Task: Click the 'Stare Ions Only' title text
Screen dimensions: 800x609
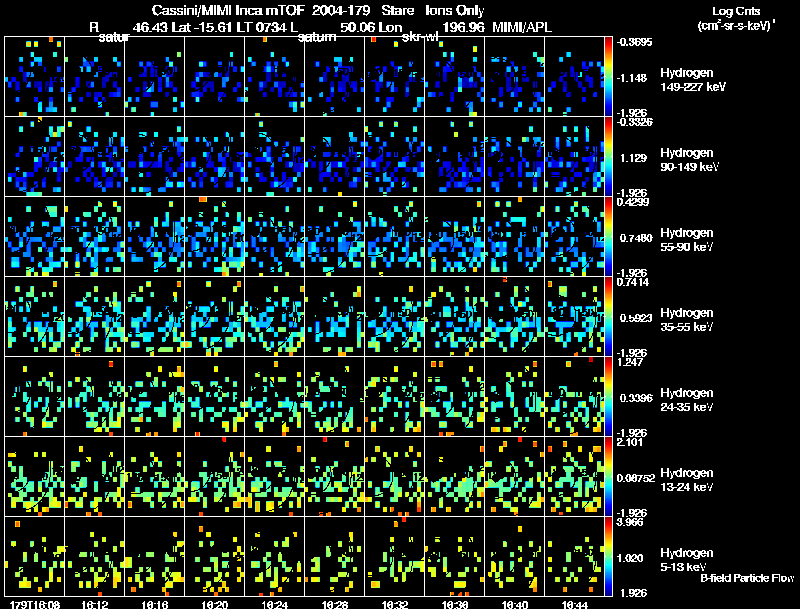Action: point(433,10)
